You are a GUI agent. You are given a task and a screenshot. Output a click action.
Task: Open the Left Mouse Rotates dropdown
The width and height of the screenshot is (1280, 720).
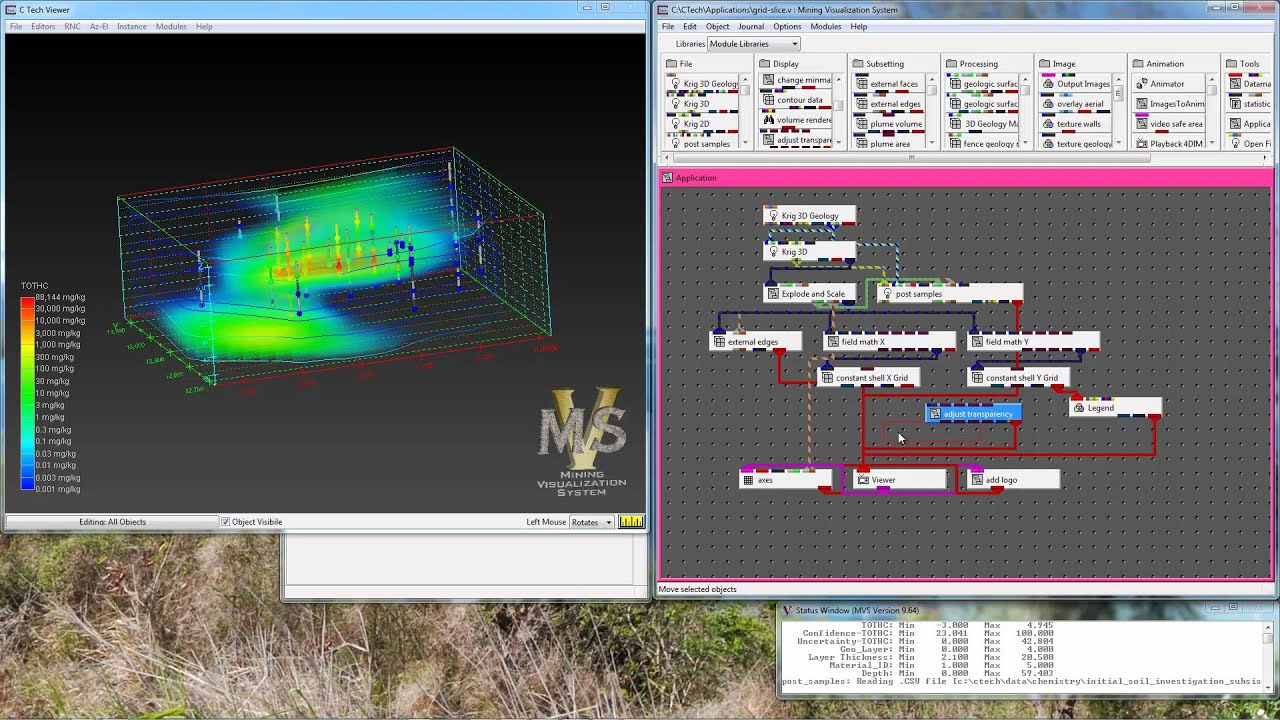pos(591,522)
